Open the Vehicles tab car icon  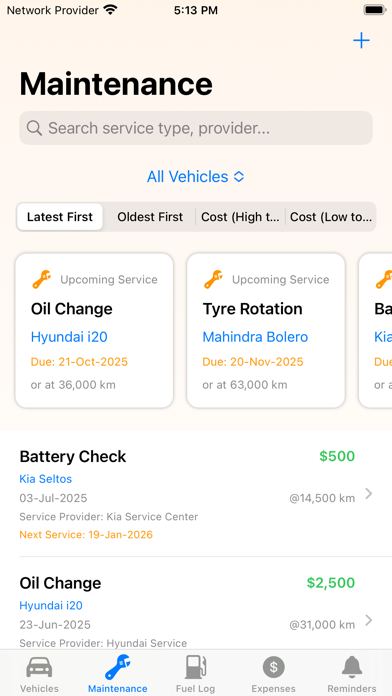39,667
